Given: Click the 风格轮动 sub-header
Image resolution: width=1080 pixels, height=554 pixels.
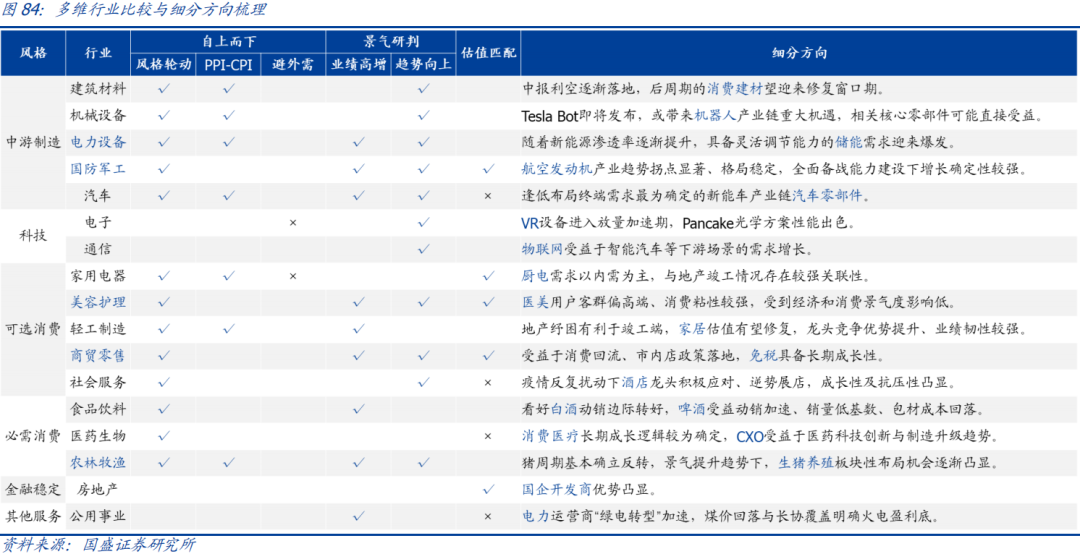Looking at the screenshot, I should tap(164, 65).
